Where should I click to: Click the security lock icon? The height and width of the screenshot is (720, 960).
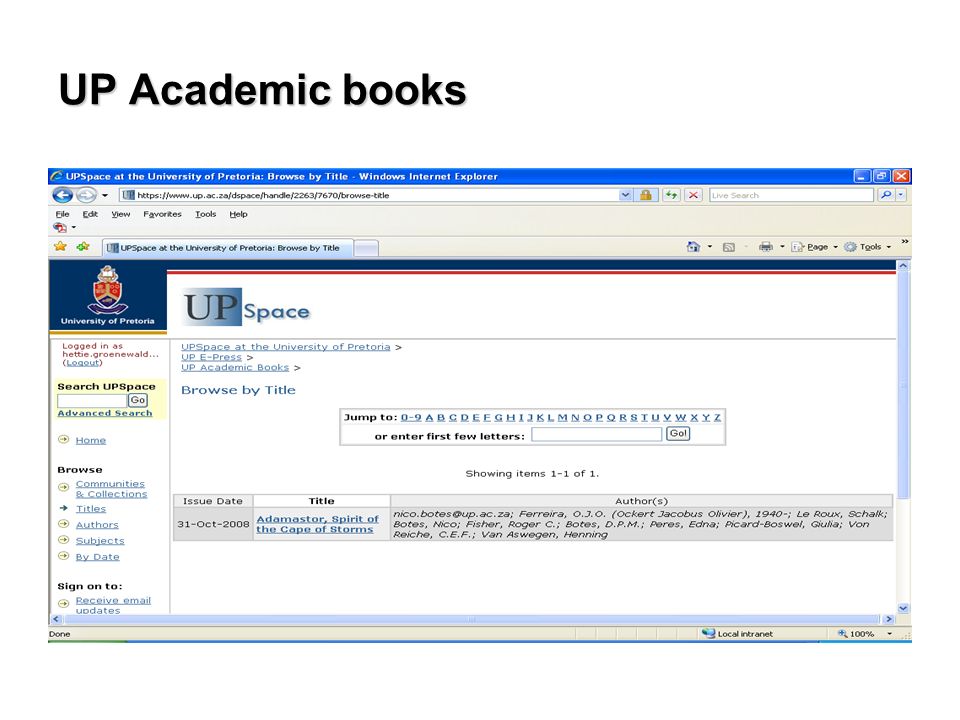click(645, 195)
